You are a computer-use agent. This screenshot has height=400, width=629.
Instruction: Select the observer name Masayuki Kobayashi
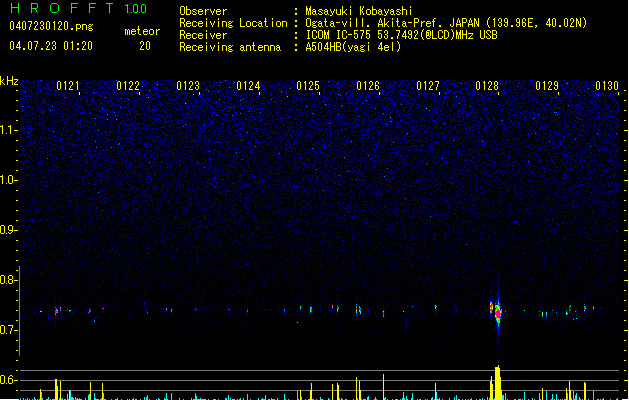click(x=359, y=11)
